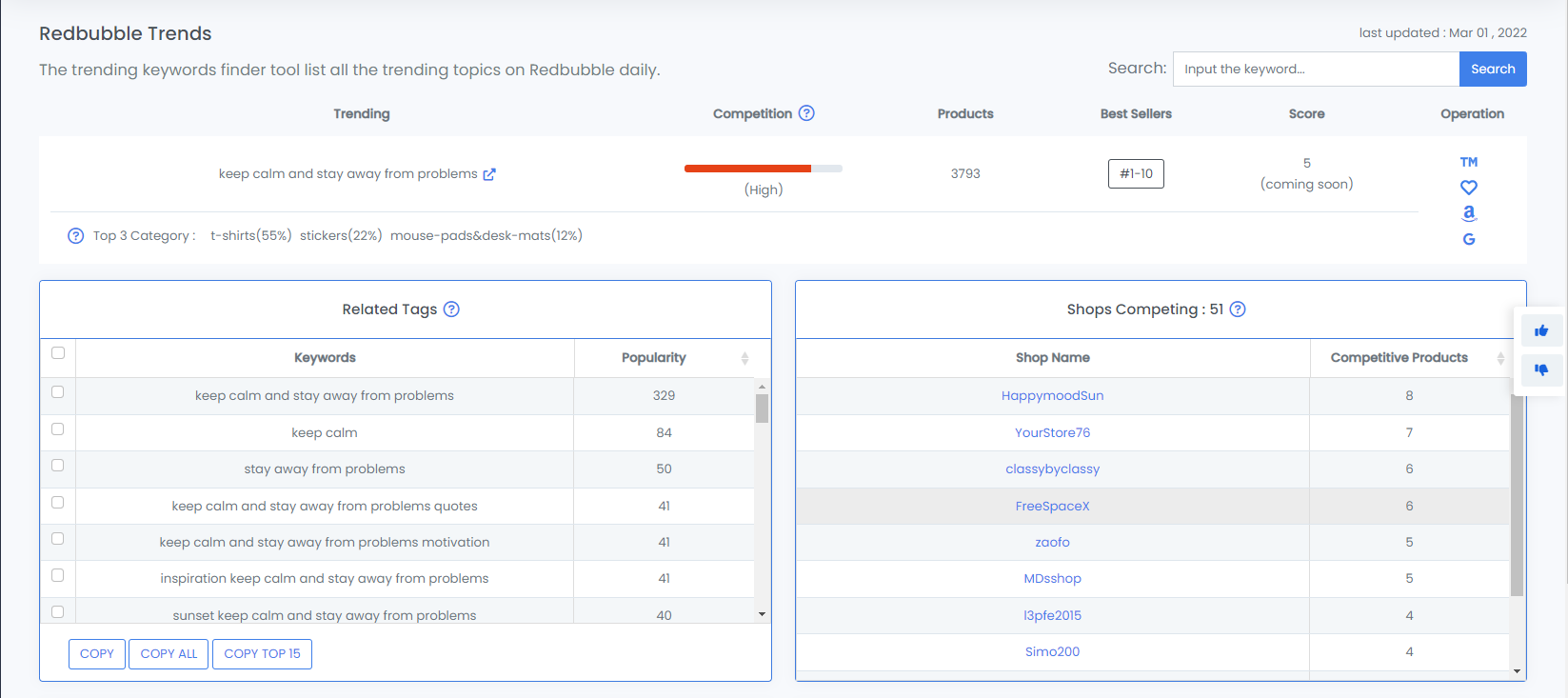Click the mouse-pads&desk-mats(12%) category text

tap(486, 236)
